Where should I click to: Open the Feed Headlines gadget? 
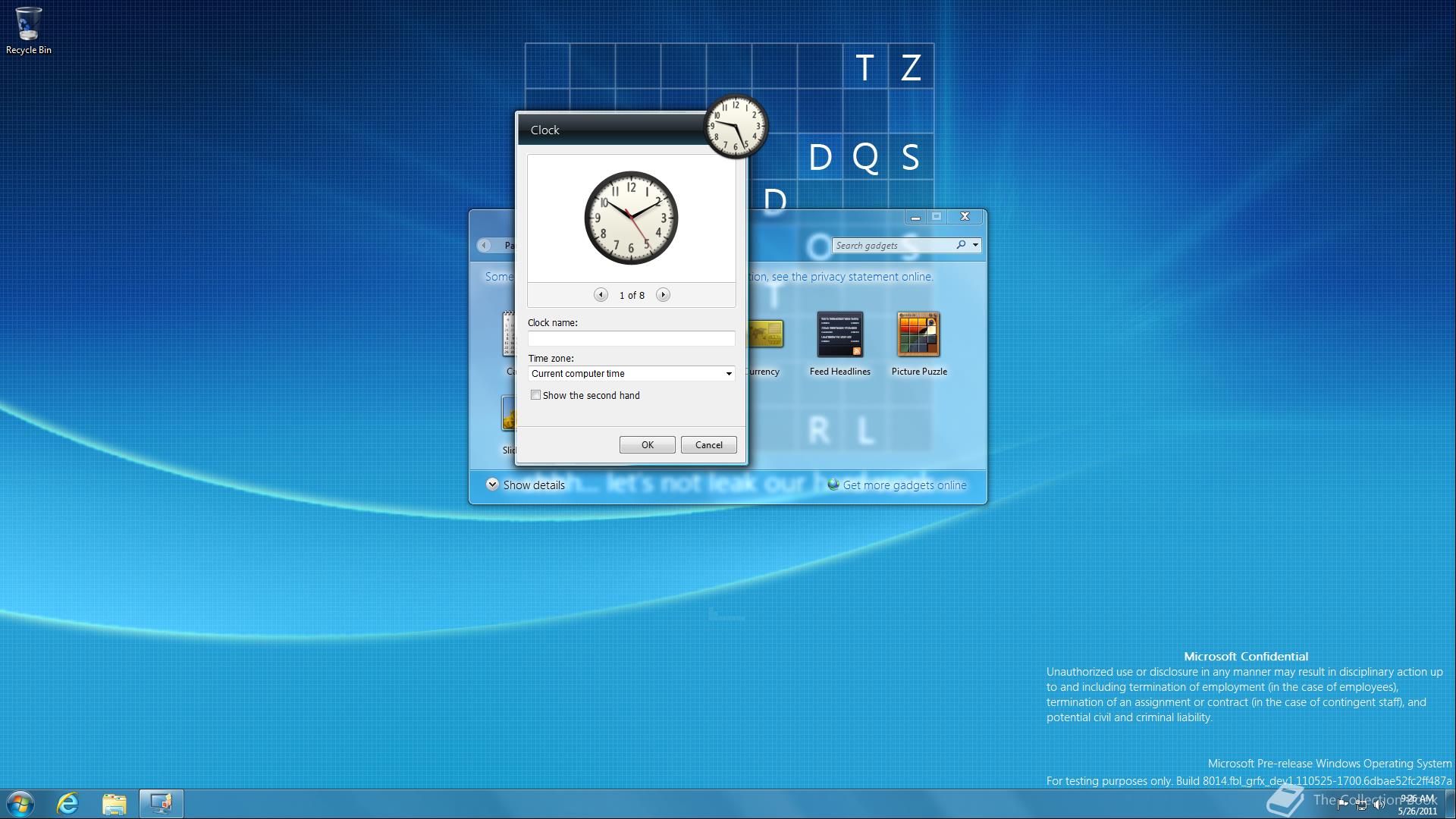(x=839, y=335)
